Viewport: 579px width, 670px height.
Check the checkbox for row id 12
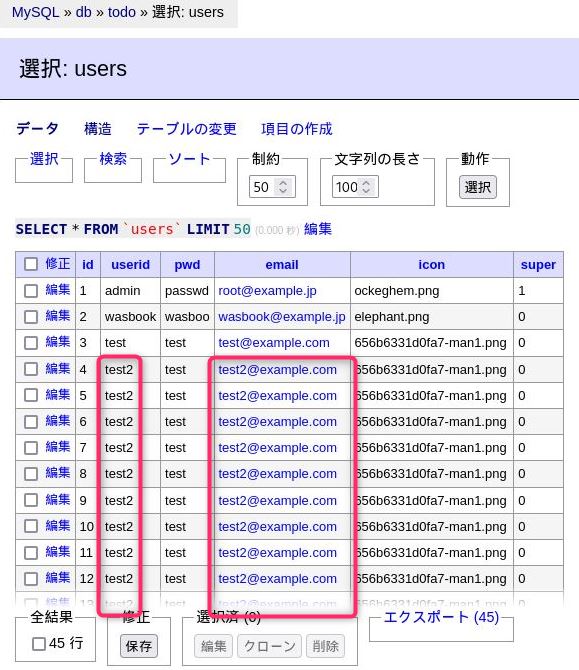click(31, 579)
